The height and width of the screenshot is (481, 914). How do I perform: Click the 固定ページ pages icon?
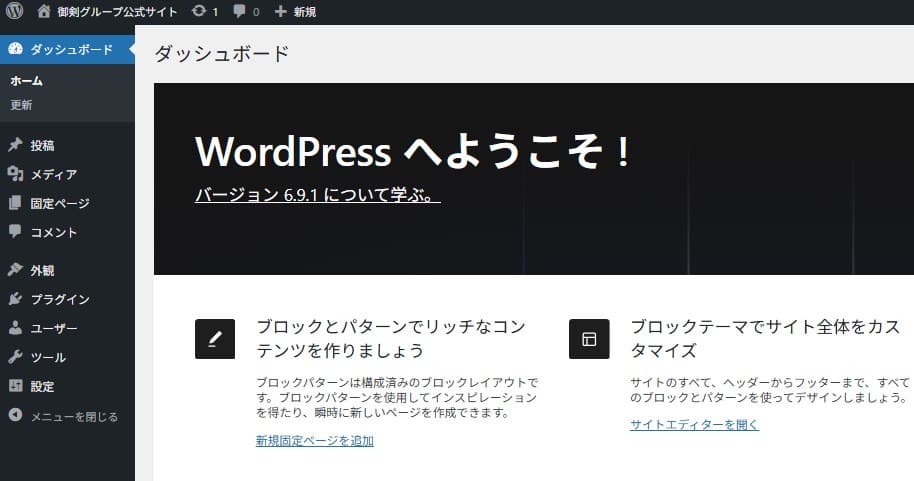point(15,203)
